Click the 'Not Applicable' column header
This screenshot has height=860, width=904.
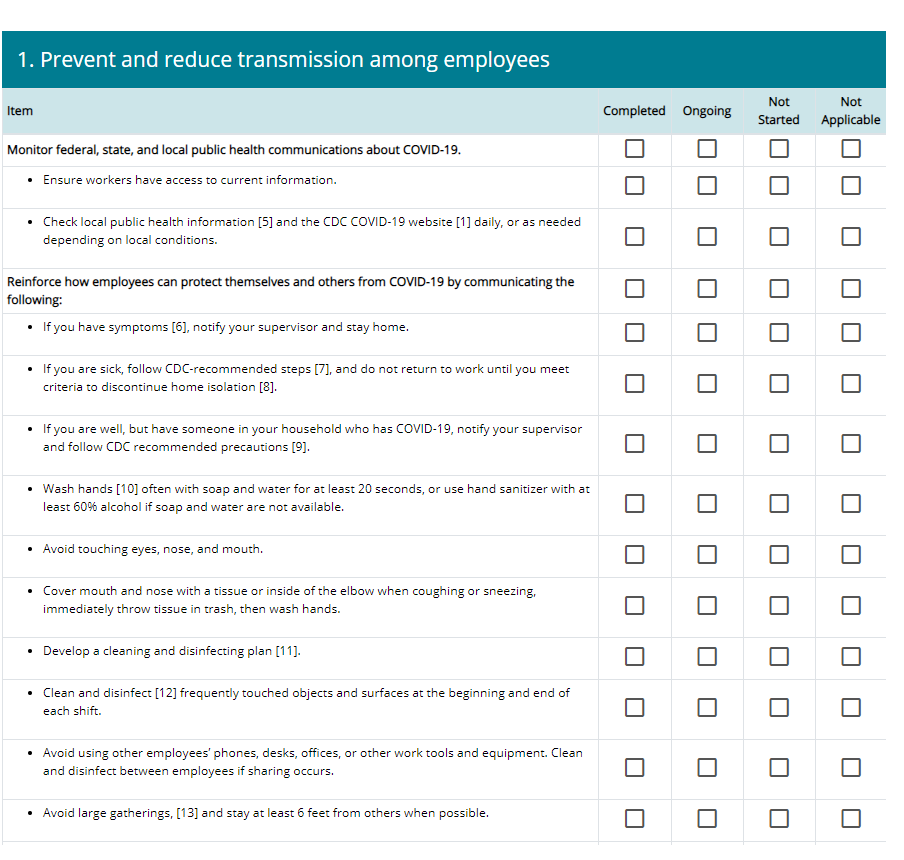pos(851,111)
